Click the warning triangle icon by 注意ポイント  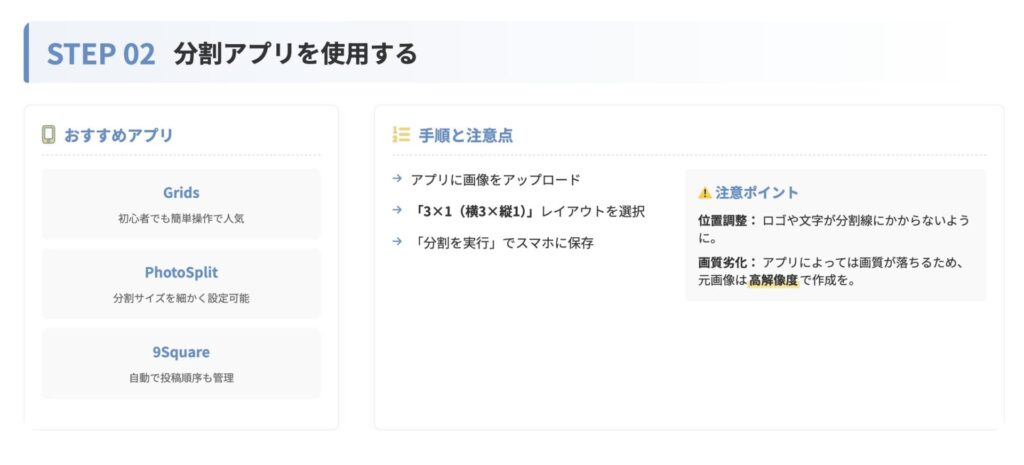pos(705,193)
